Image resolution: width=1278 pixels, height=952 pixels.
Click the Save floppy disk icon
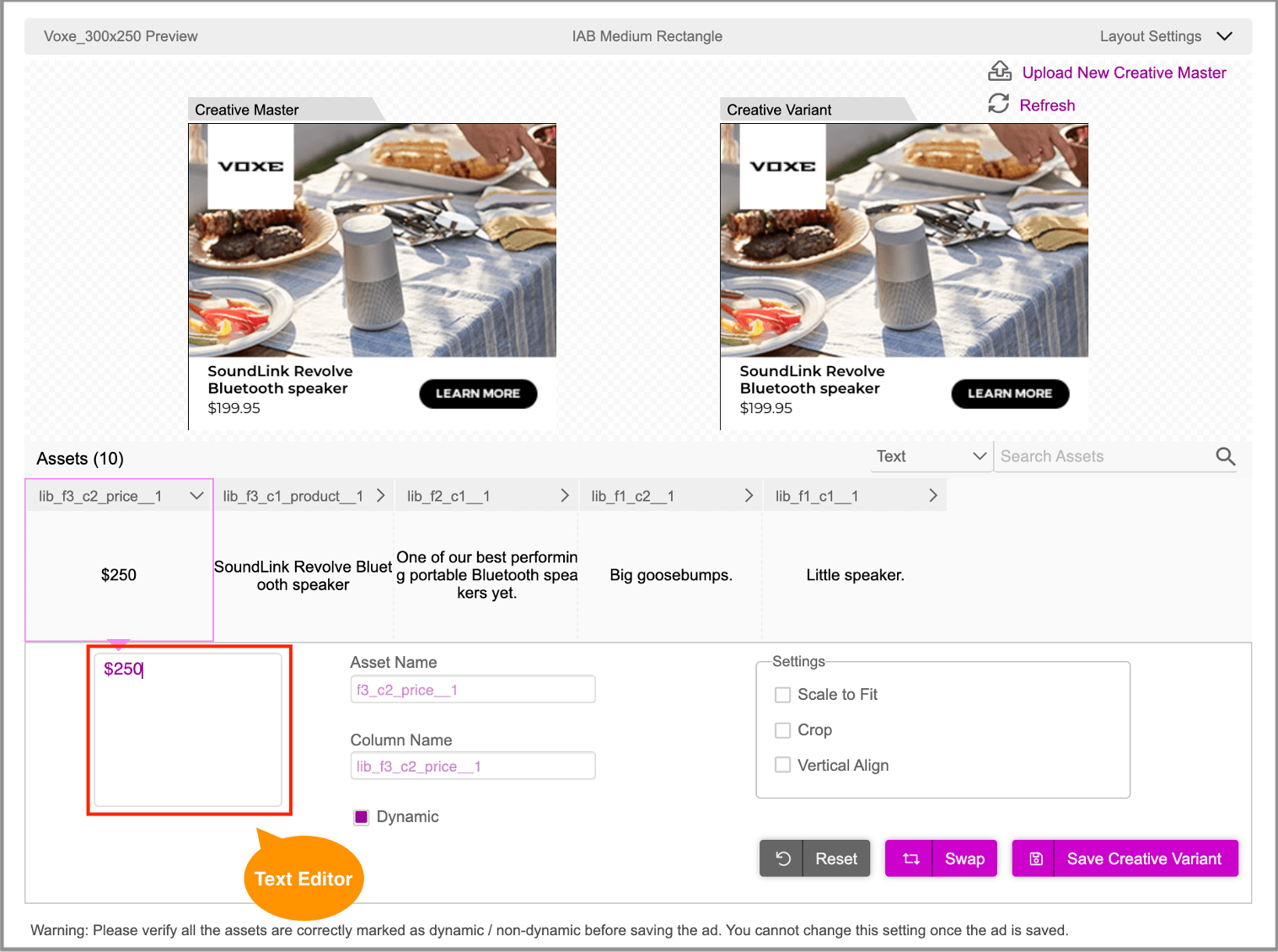click(x=1036, y=858)
